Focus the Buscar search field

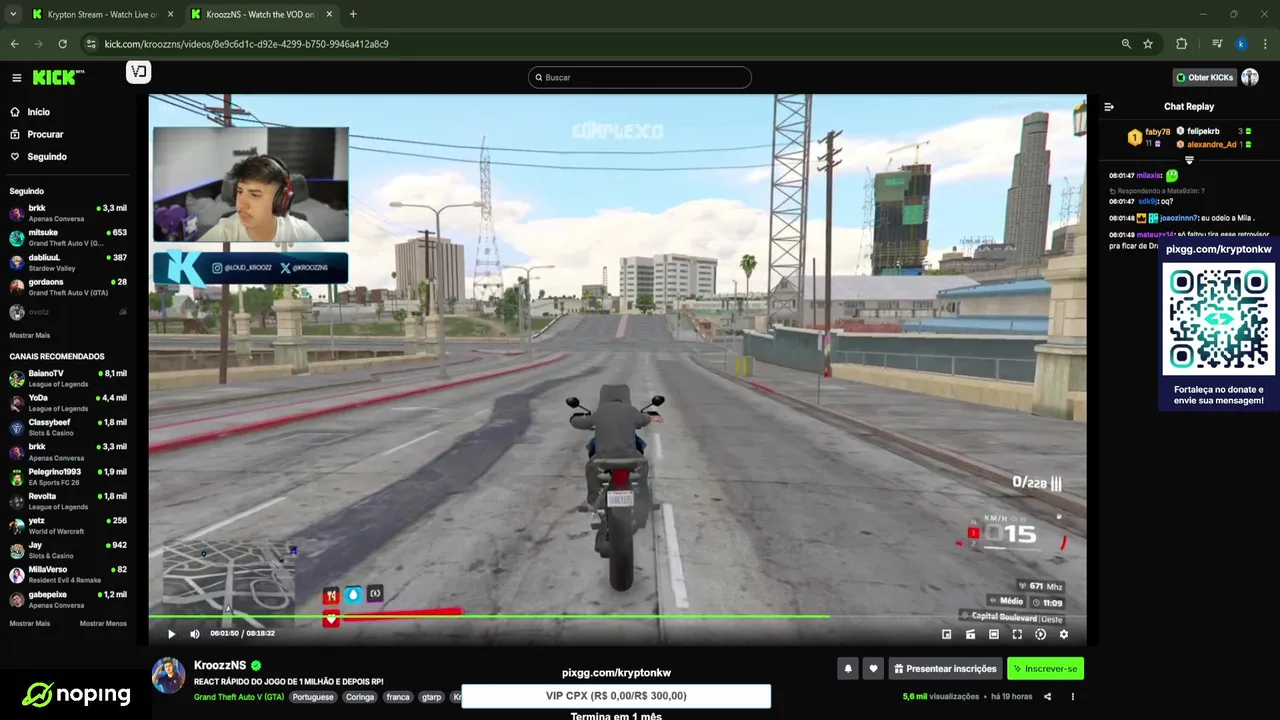[x=640, y=77]
